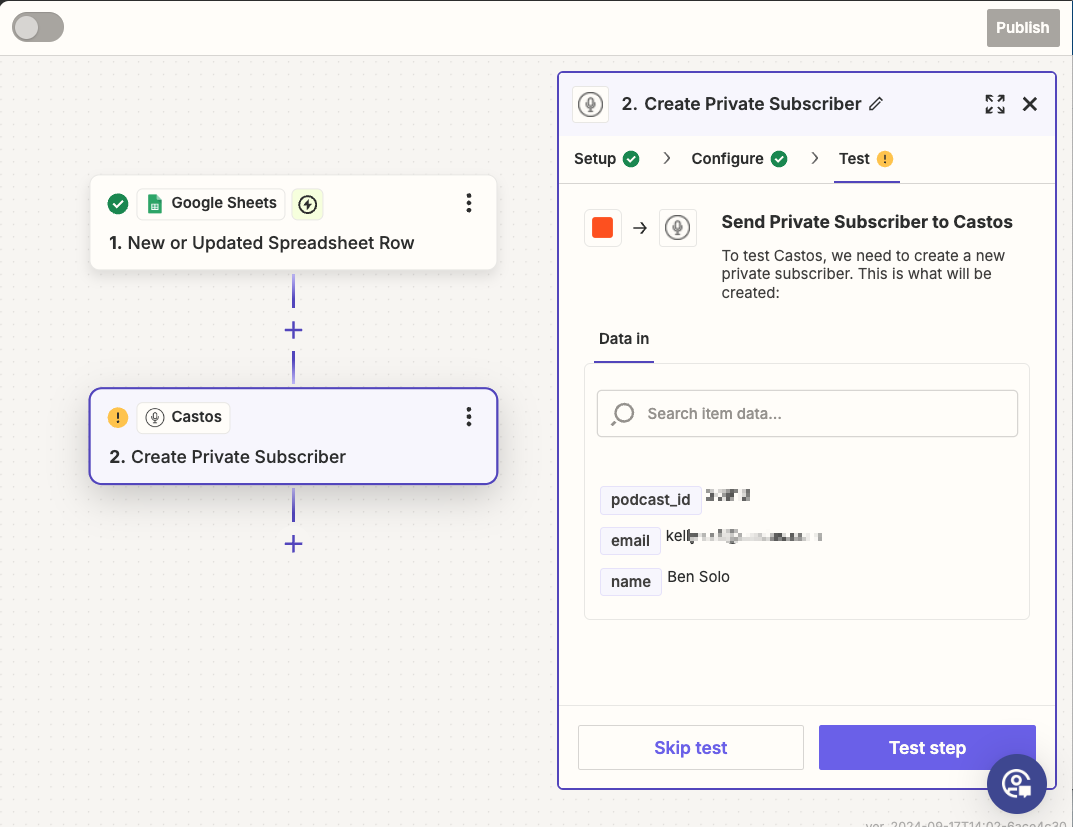Click the arrow between source and Castos icons
This screenshot has width=1073, height=827.
pos(640,228)
